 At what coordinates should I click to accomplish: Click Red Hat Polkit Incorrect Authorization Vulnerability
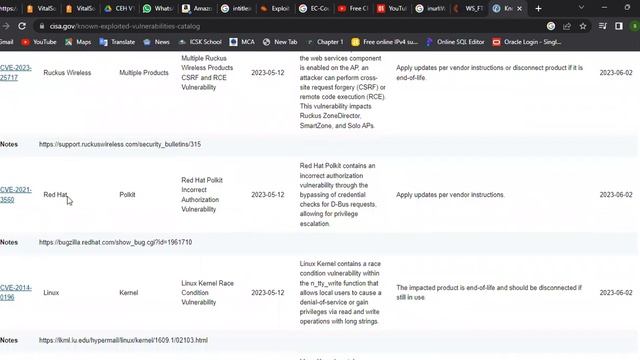[x=202, y=195]
